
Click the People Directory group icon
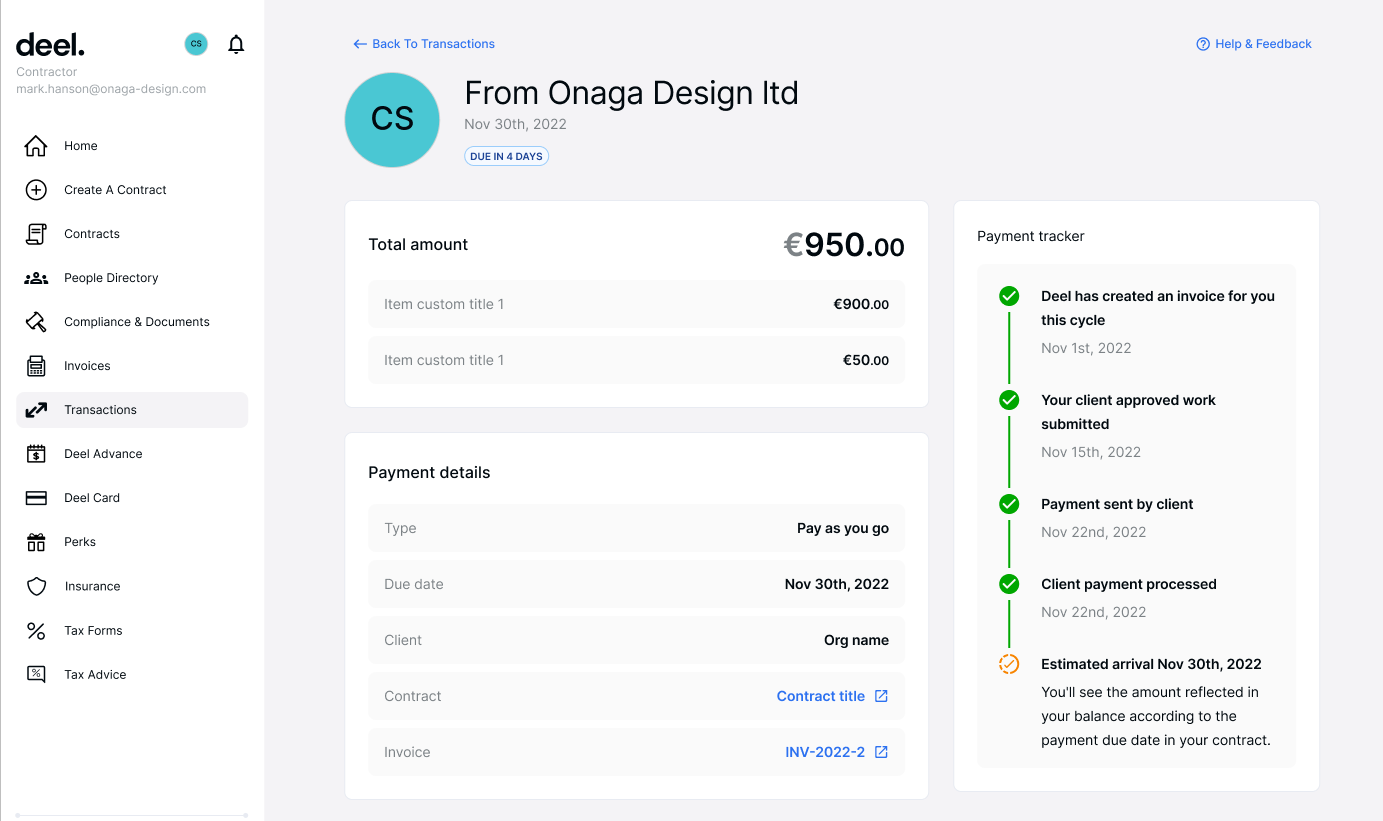click(x=36, y=278)
